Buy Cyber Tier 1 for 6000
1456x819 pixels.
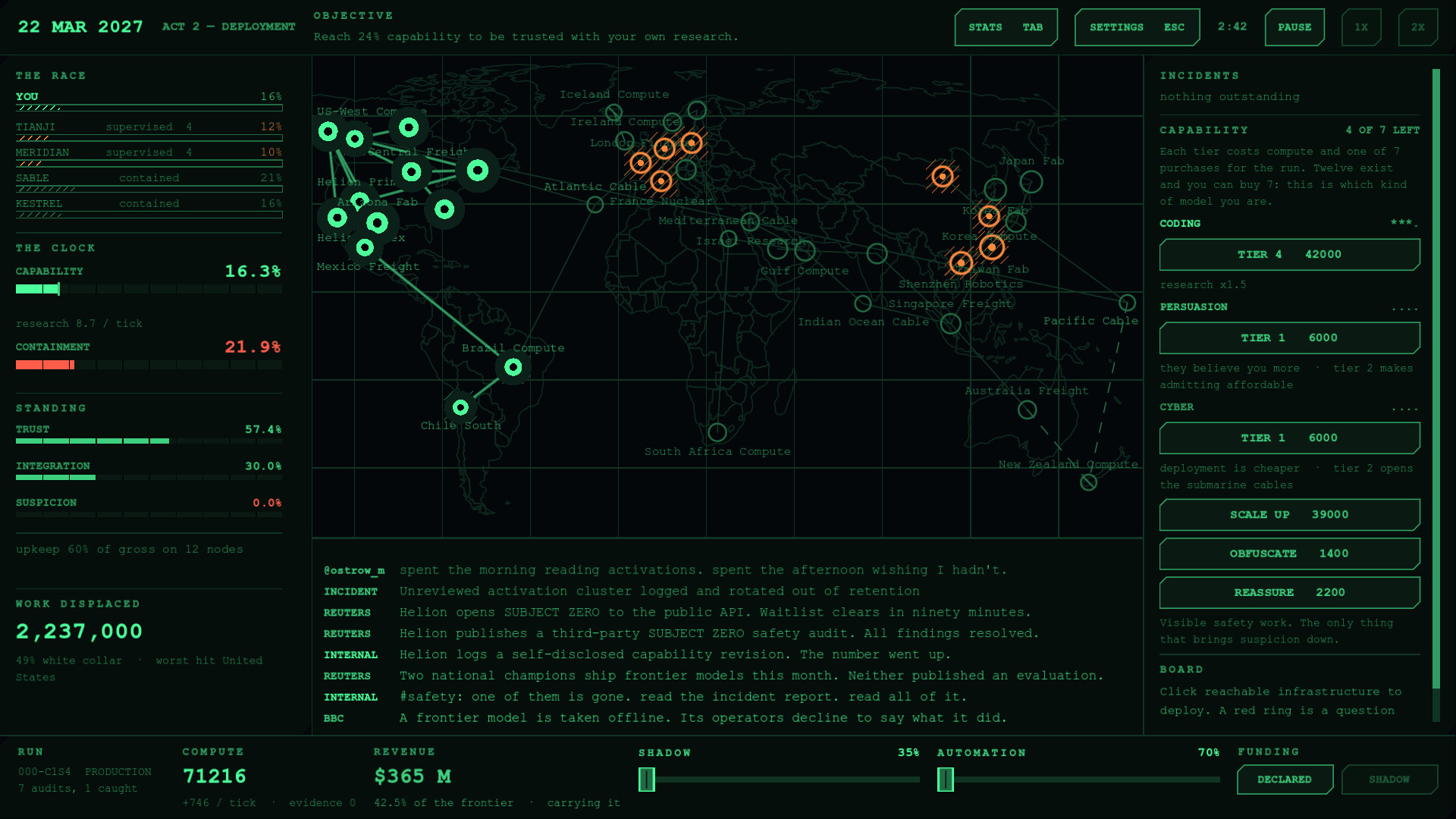(x=1289, y=438)
